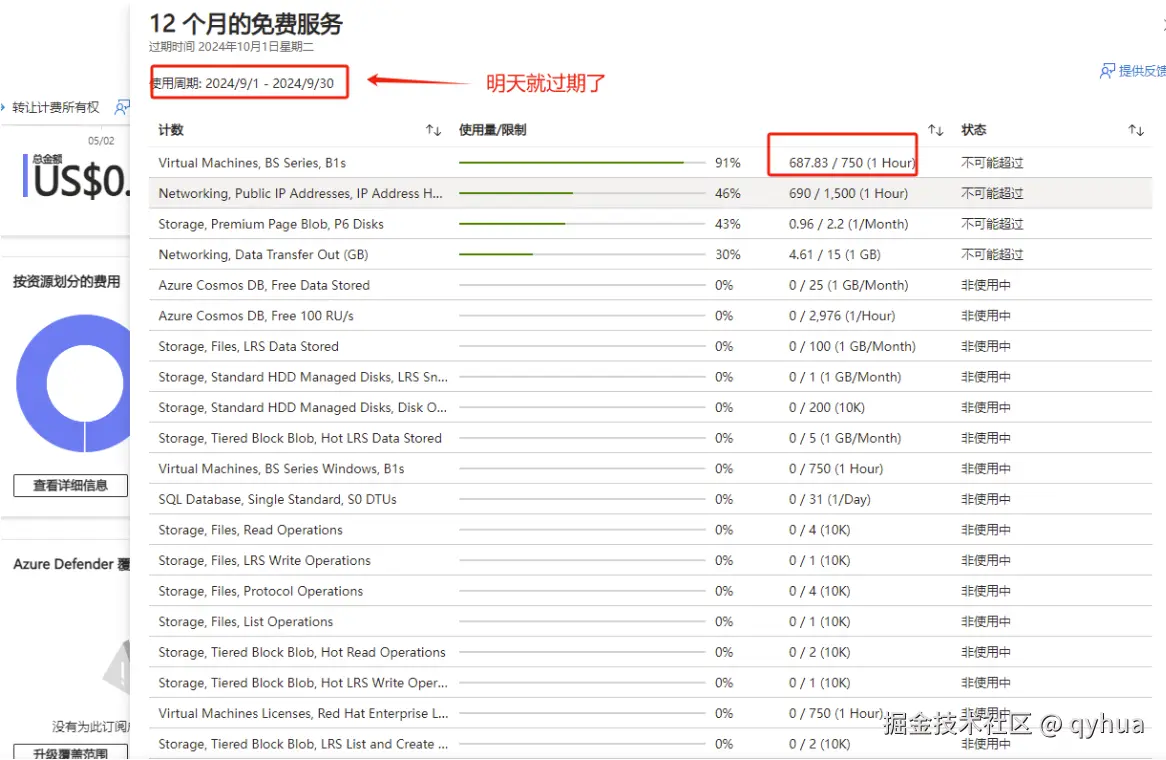Click the cost donut chart
The height and width of the screenshot is (760, 1166).
(x=74, y=383)
